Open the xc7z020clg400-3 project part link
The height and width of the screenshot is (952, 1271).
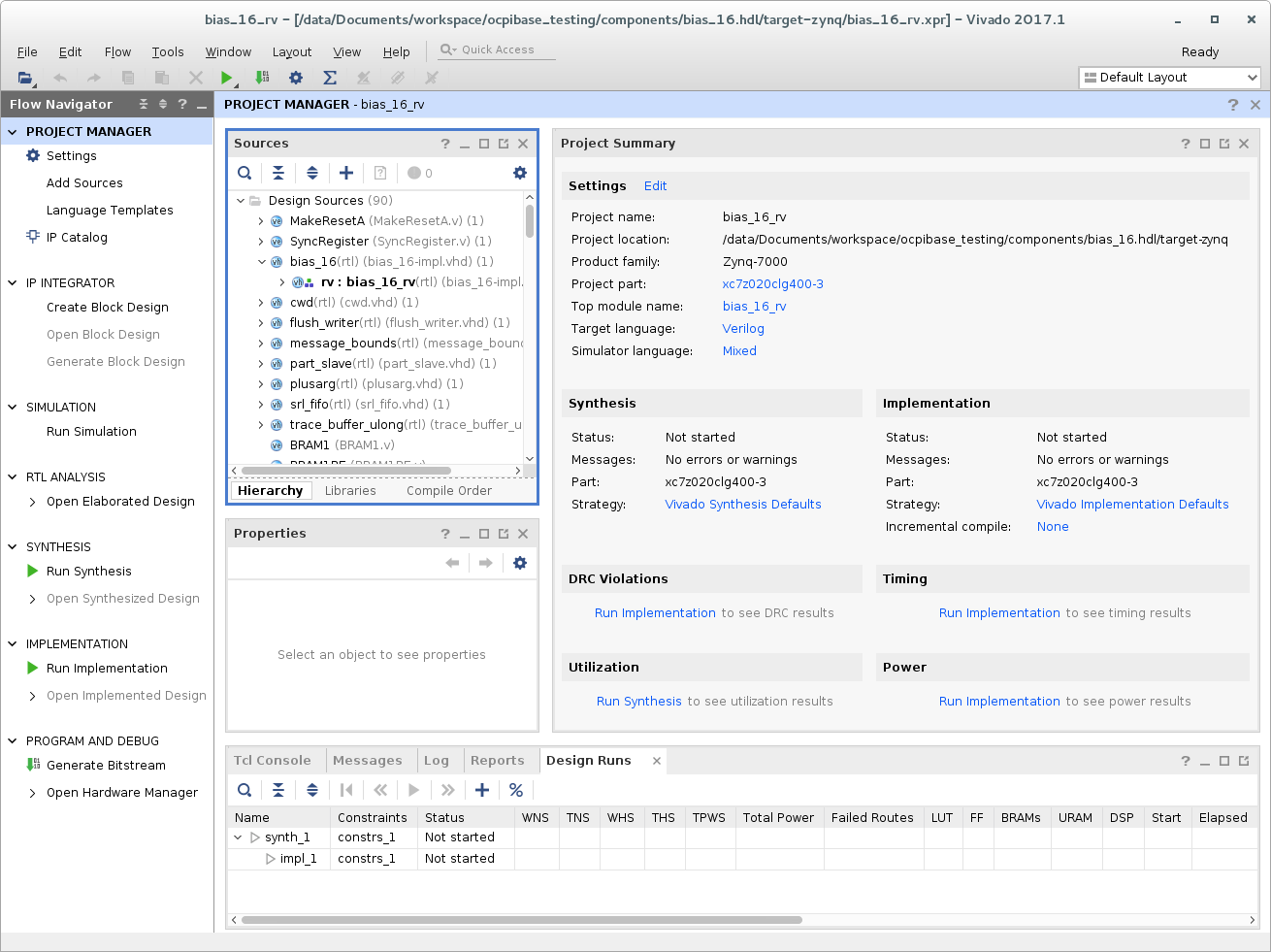[773, 284]
